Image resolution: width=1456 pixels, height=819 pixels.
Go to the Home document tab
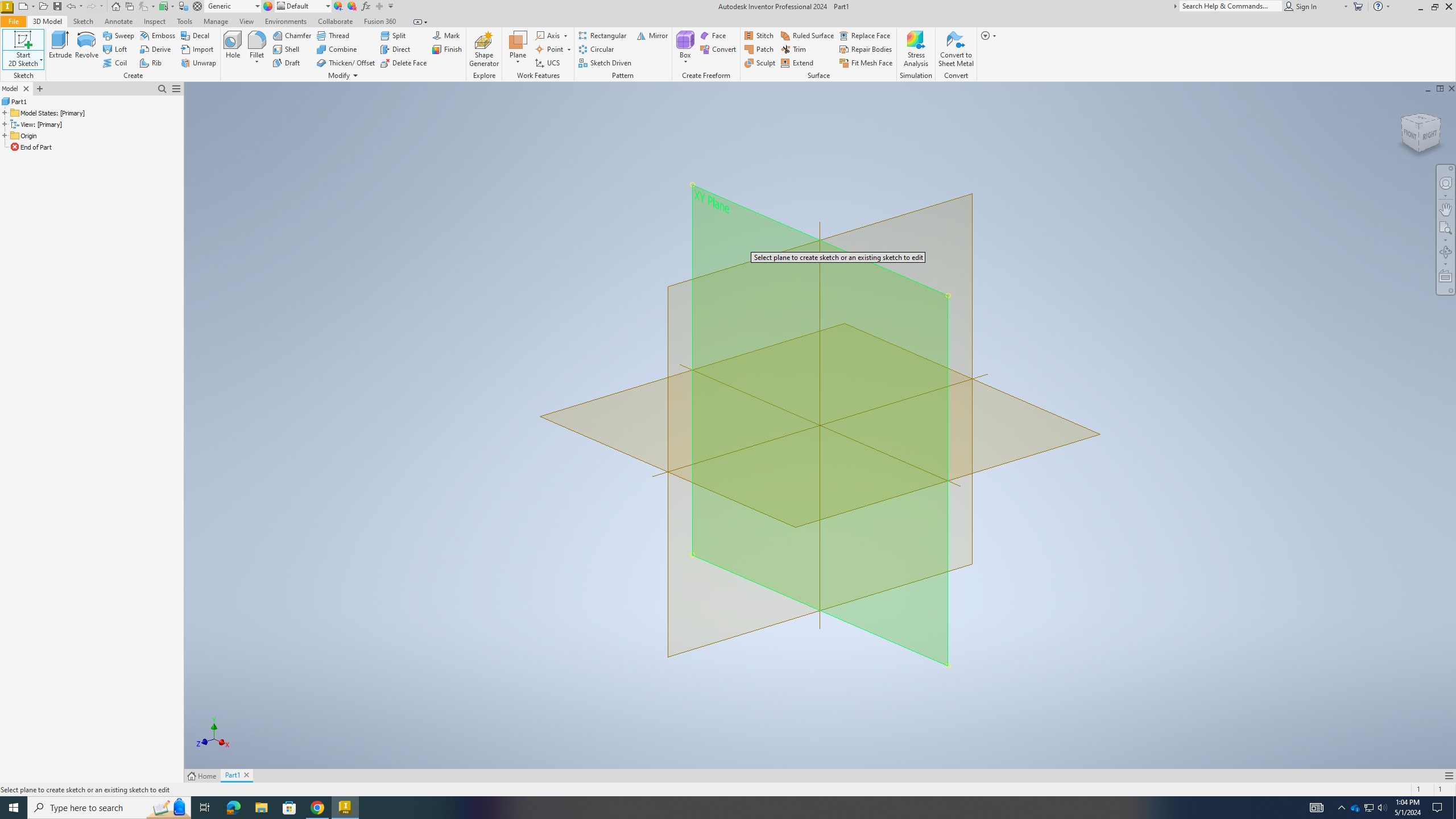(x=202, y=776)
